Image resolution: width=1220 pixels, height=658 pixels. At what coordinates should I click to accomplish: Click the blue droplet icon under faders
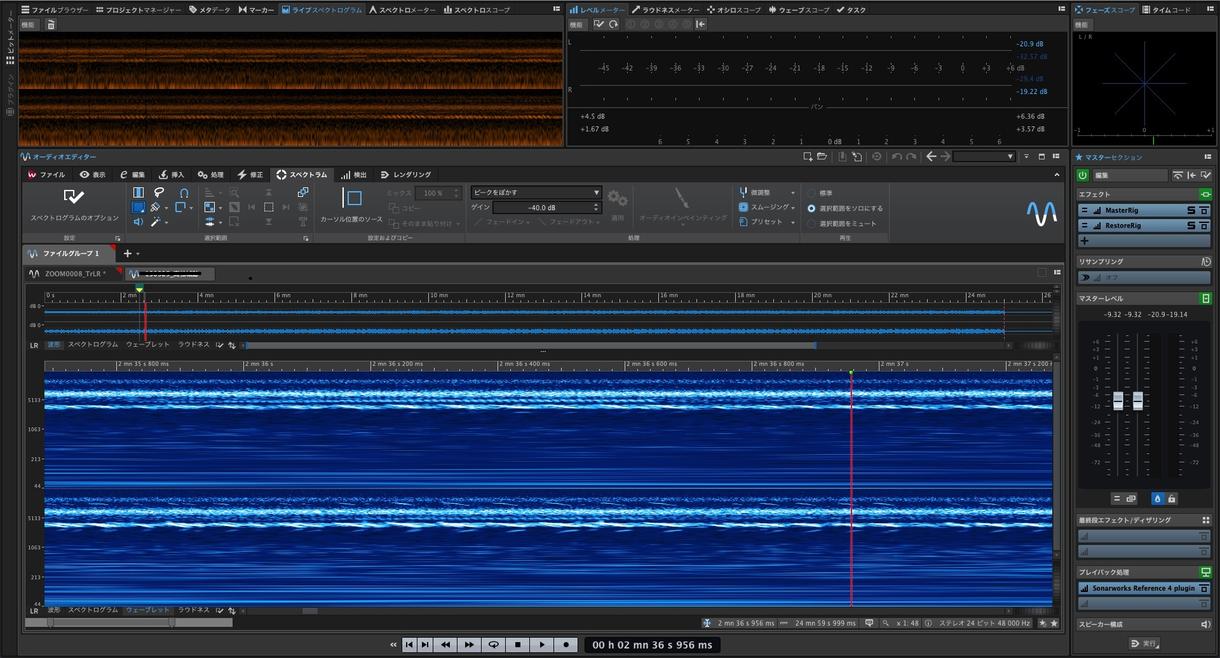point(1157,498)
